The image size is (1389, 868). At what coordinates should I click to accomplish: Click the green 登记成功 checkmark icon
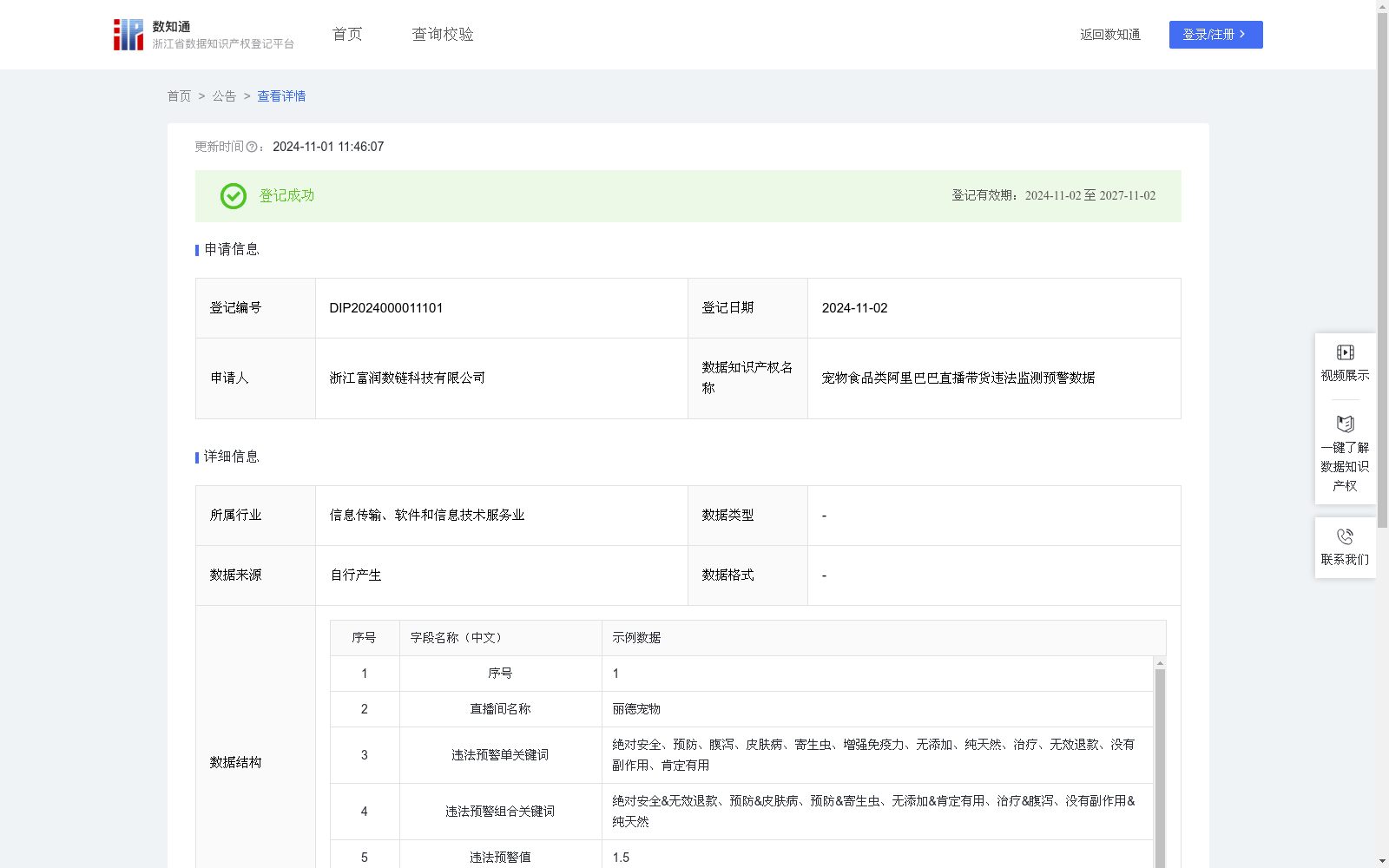click(x=234, y=196)
